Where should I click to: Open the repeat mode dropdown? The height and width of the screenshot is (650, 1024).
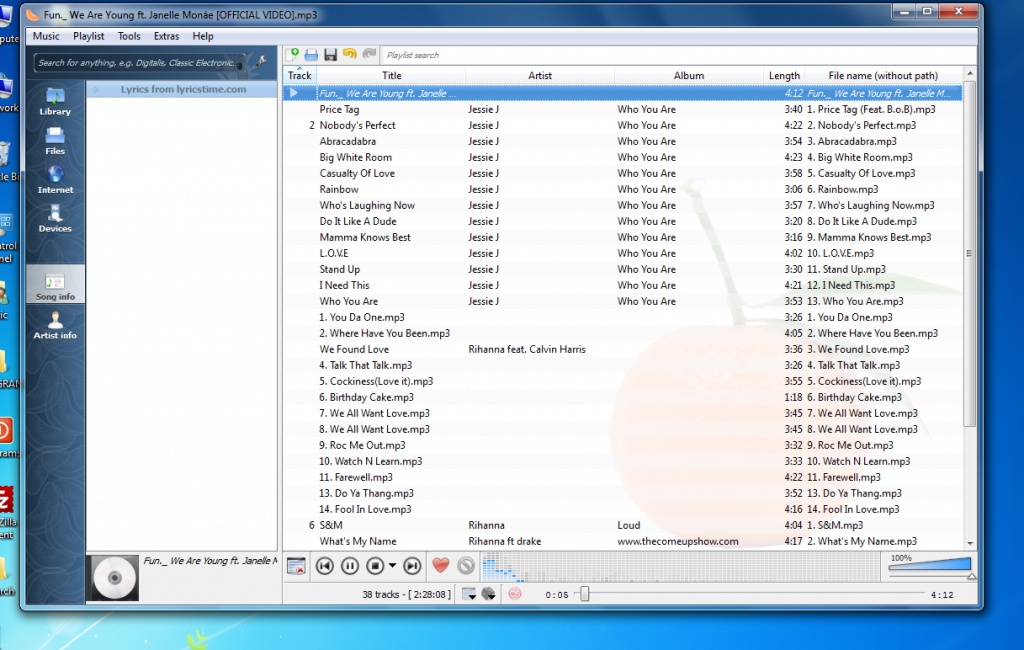(469, 594)
